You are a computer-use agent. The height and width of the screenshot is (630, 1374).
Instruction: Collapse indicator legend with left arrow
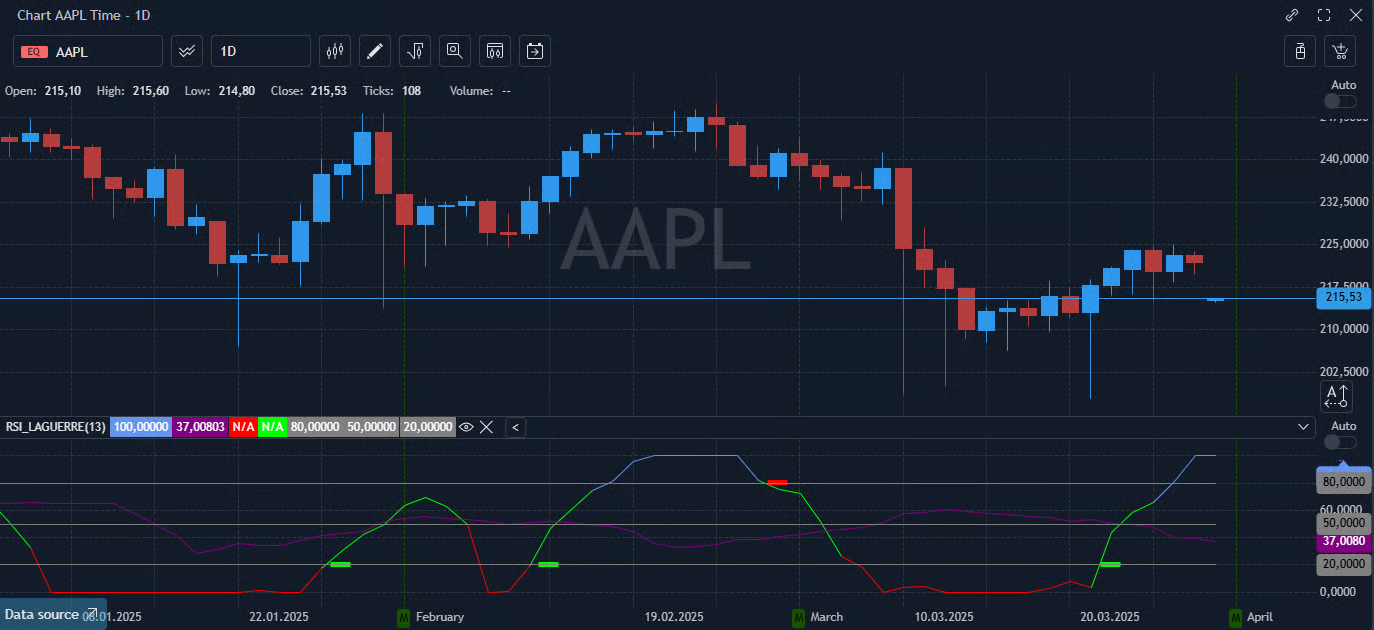(x=515, y=428)
